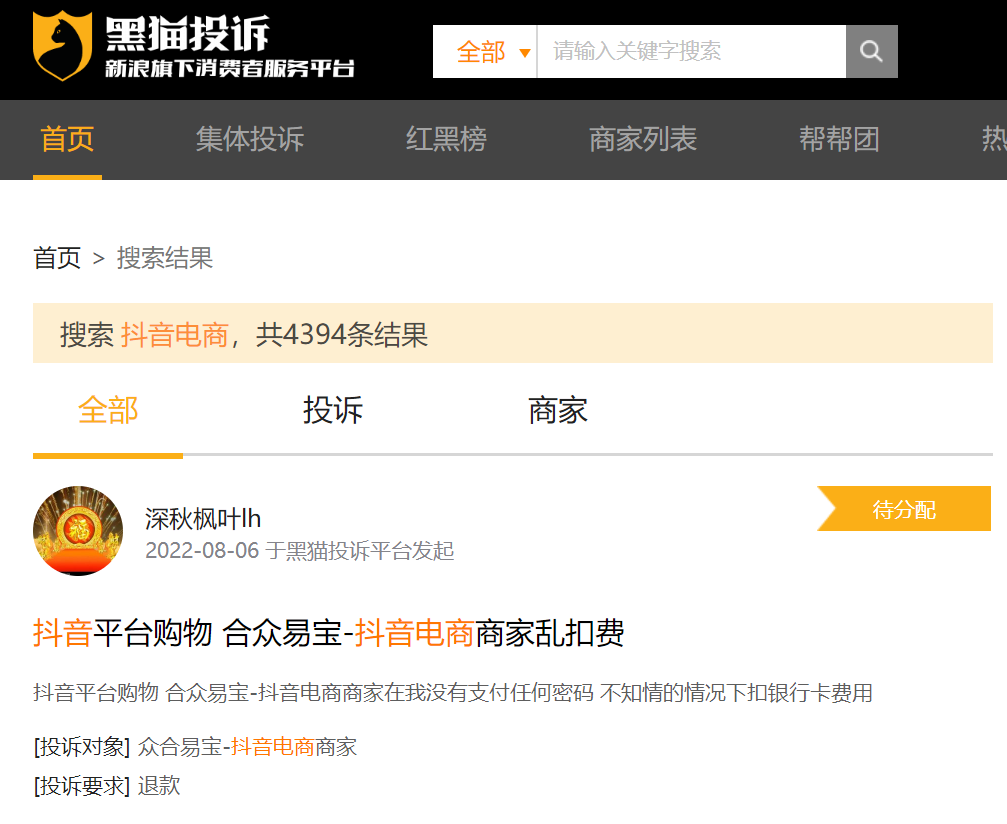Click the date 2022-08-06 于黑猫投诉平台发起
The width and height of the screenshot is (1007, 824).
tap(299, 551)
